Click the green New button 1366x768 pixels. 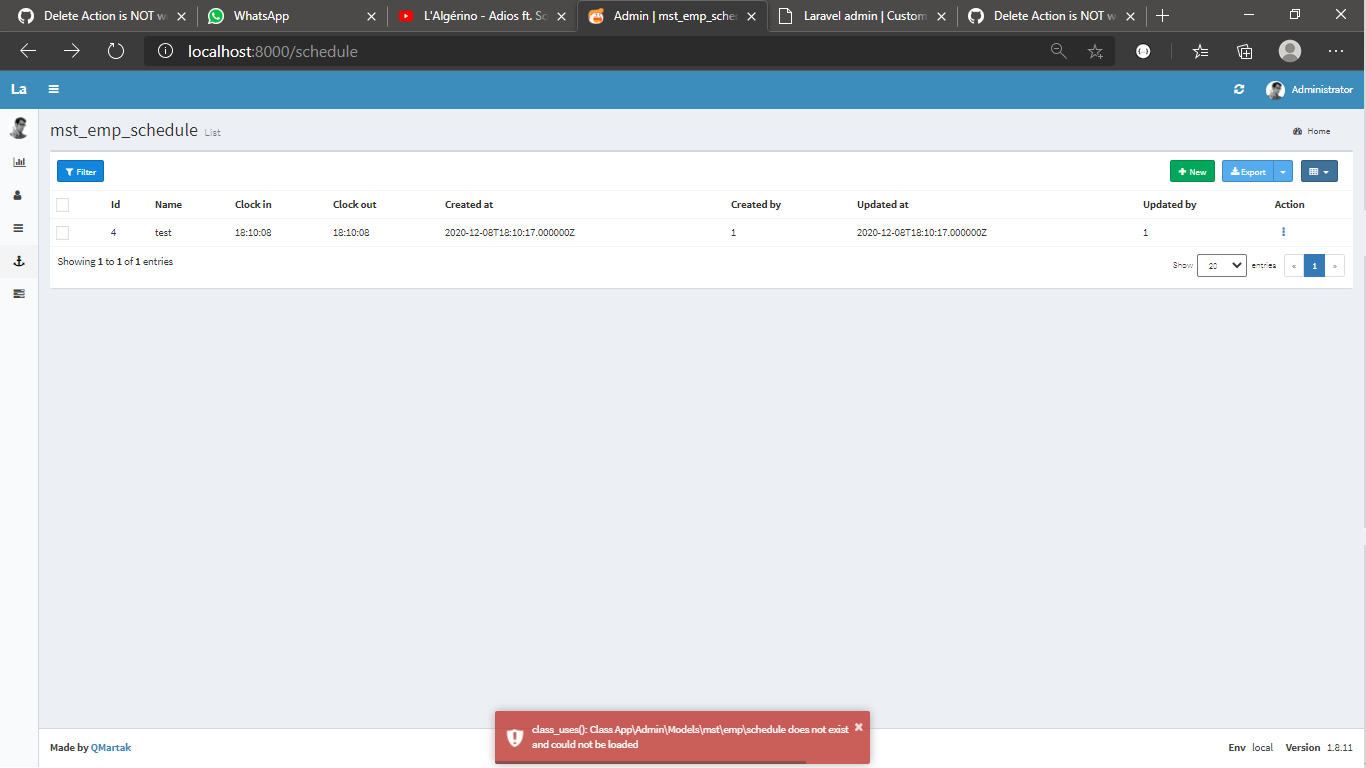click(1192, 171)
